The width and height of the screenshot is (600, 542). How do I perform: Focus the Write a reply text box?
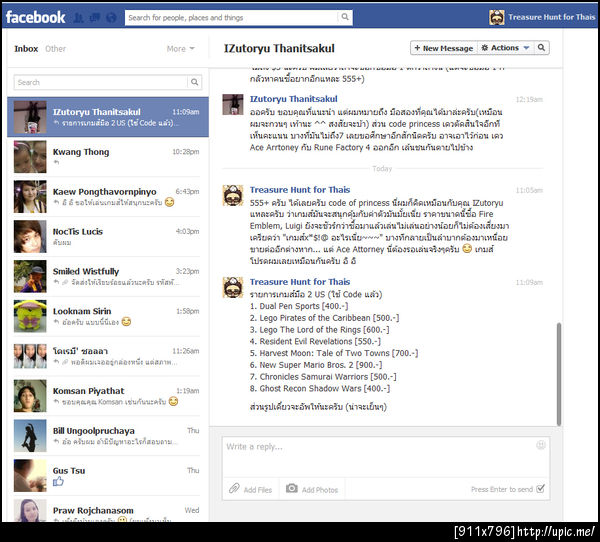[x=386, y=457]
